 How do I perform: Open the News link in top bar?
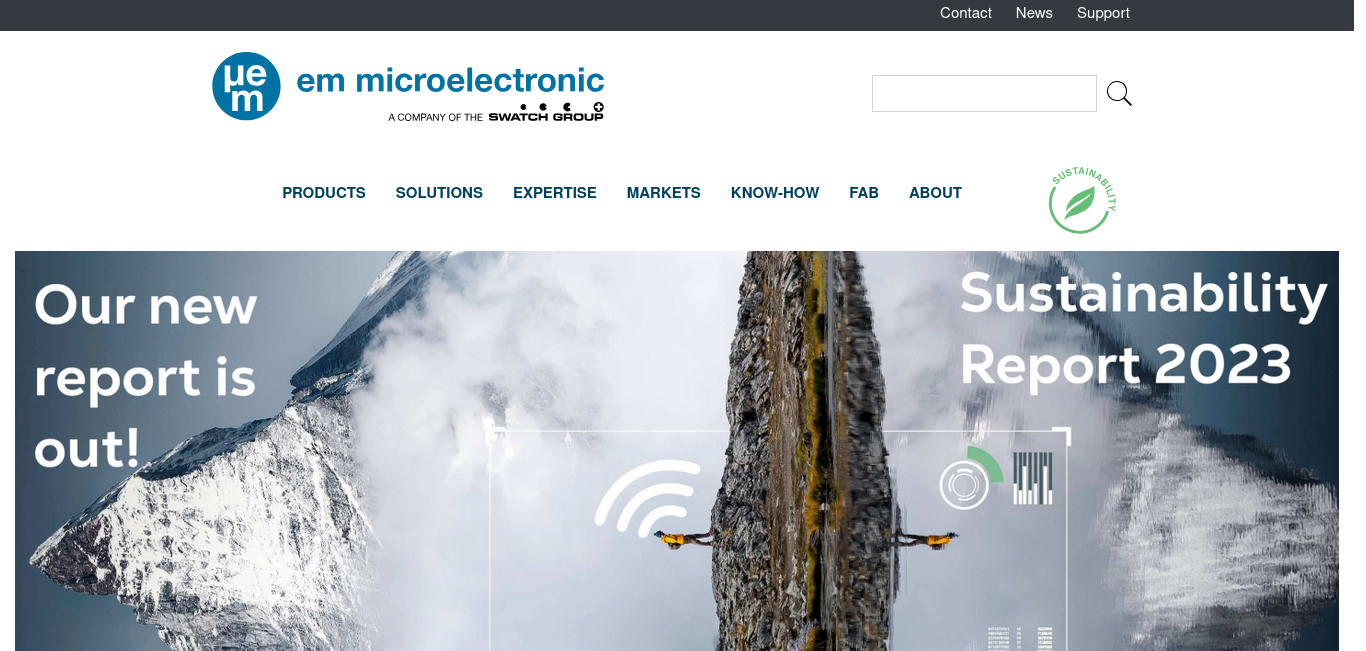click(1034, 13)
